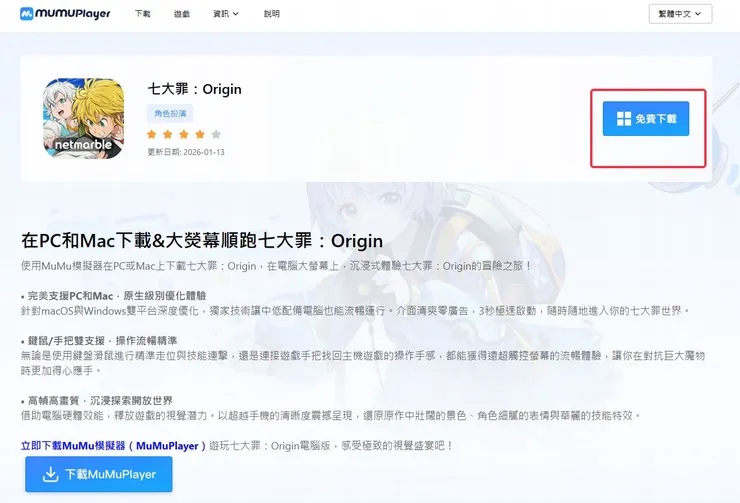Screen dimensions: 740x503
Task: Click the 鍵鼠/手把雙支援．操作流暢精準 subheading
Action: click(102, 341)
